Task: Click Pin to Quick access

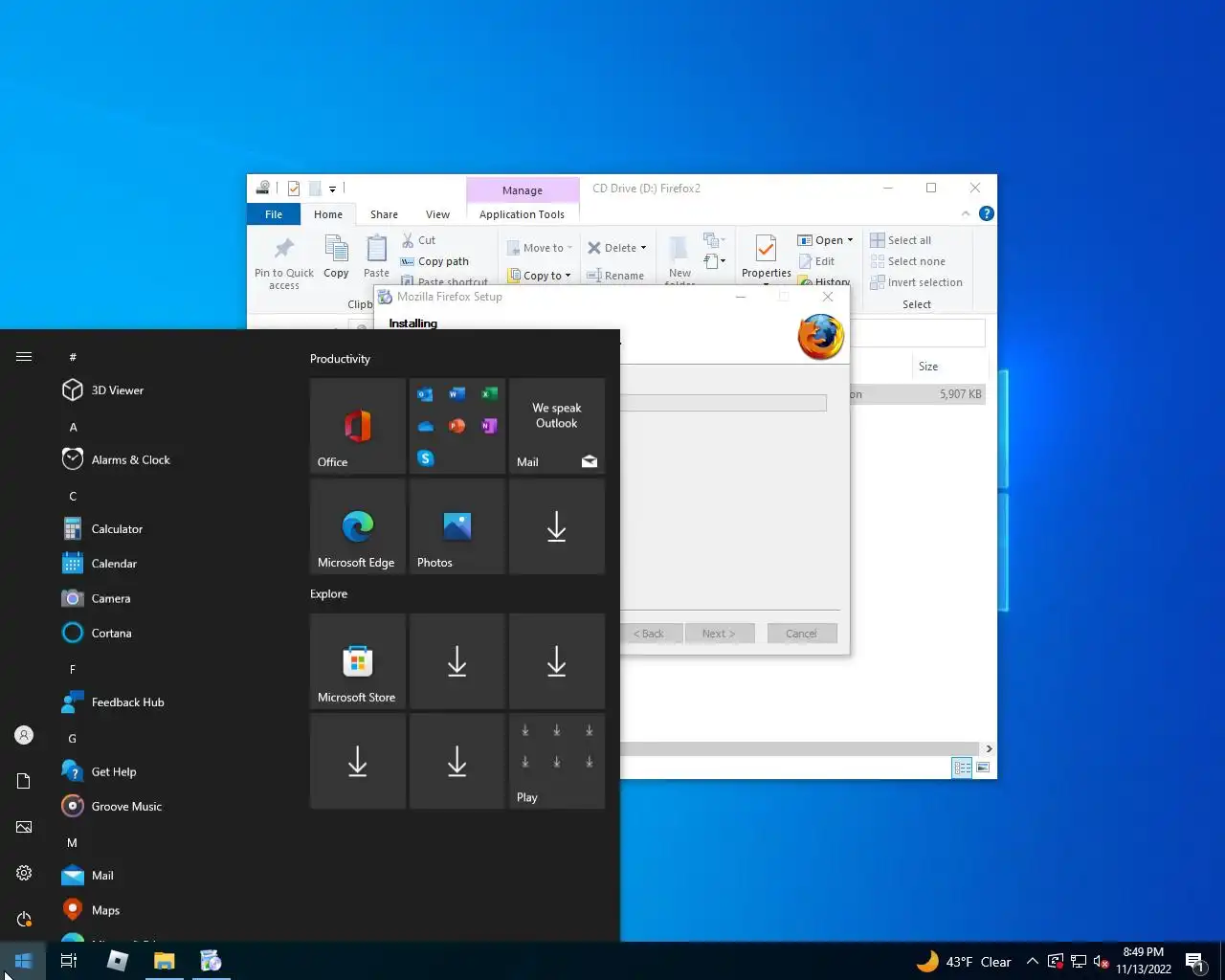Action: [284, 263]
